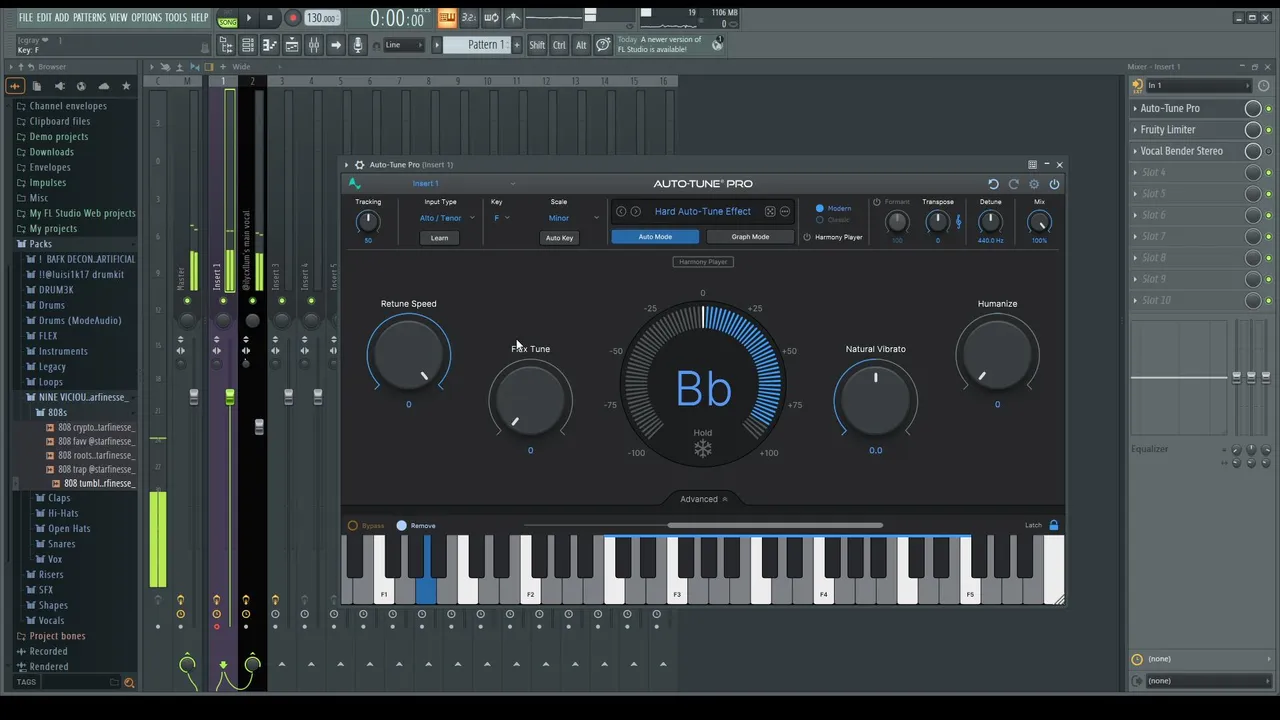Open Auto-Tune Pro settings gear
This screenshot has height=720, width=1280.
[x=1034, y=184]
